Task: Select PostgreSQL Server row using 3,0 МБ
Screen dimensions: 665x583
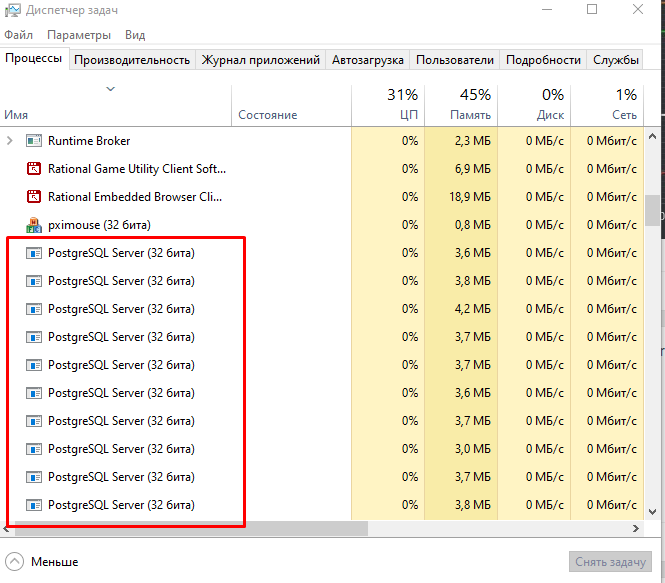Action: click(x=321, y=449)
